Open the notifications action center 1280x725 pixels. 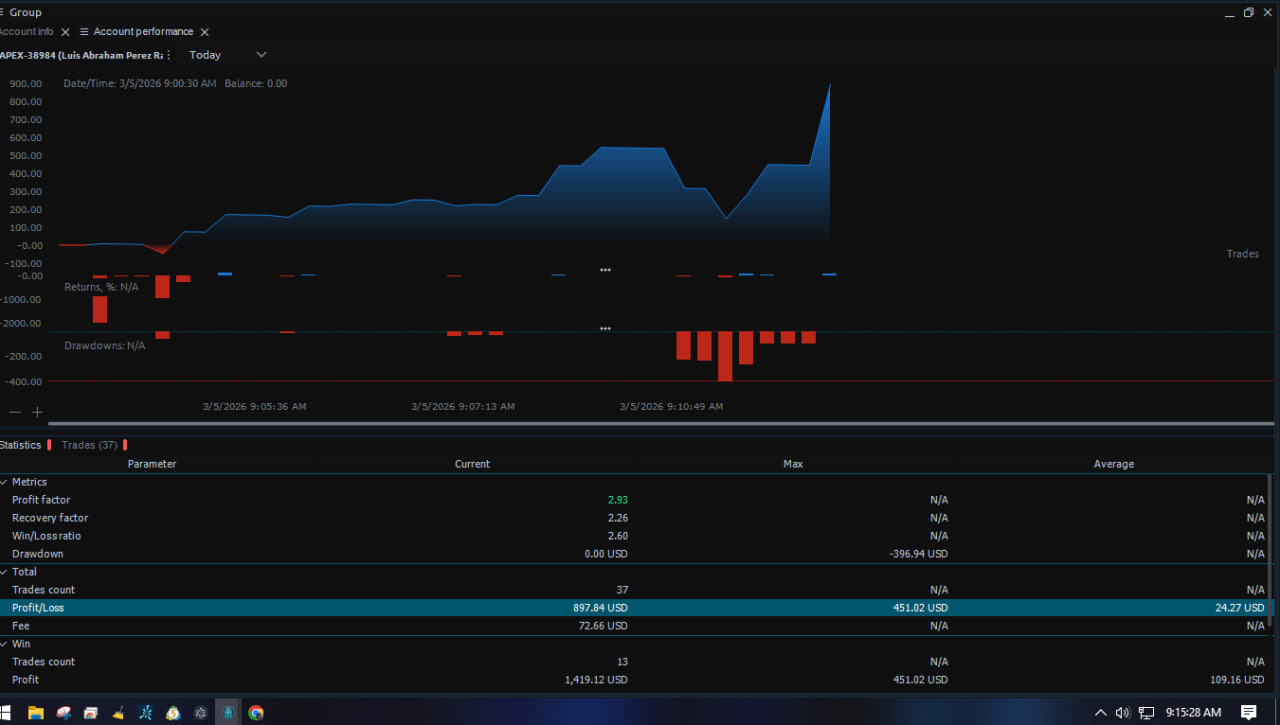point(1249,712)
